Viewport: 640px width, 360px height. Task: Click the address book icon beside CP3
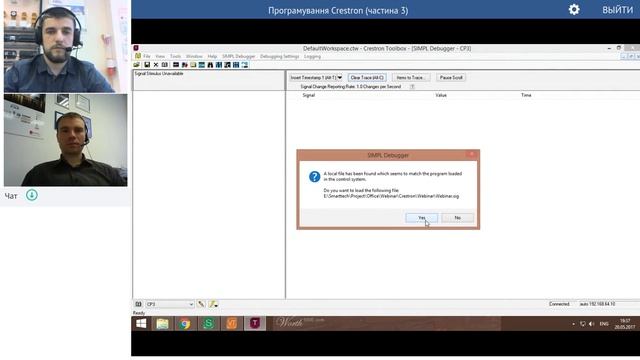[x=138, y=304]
